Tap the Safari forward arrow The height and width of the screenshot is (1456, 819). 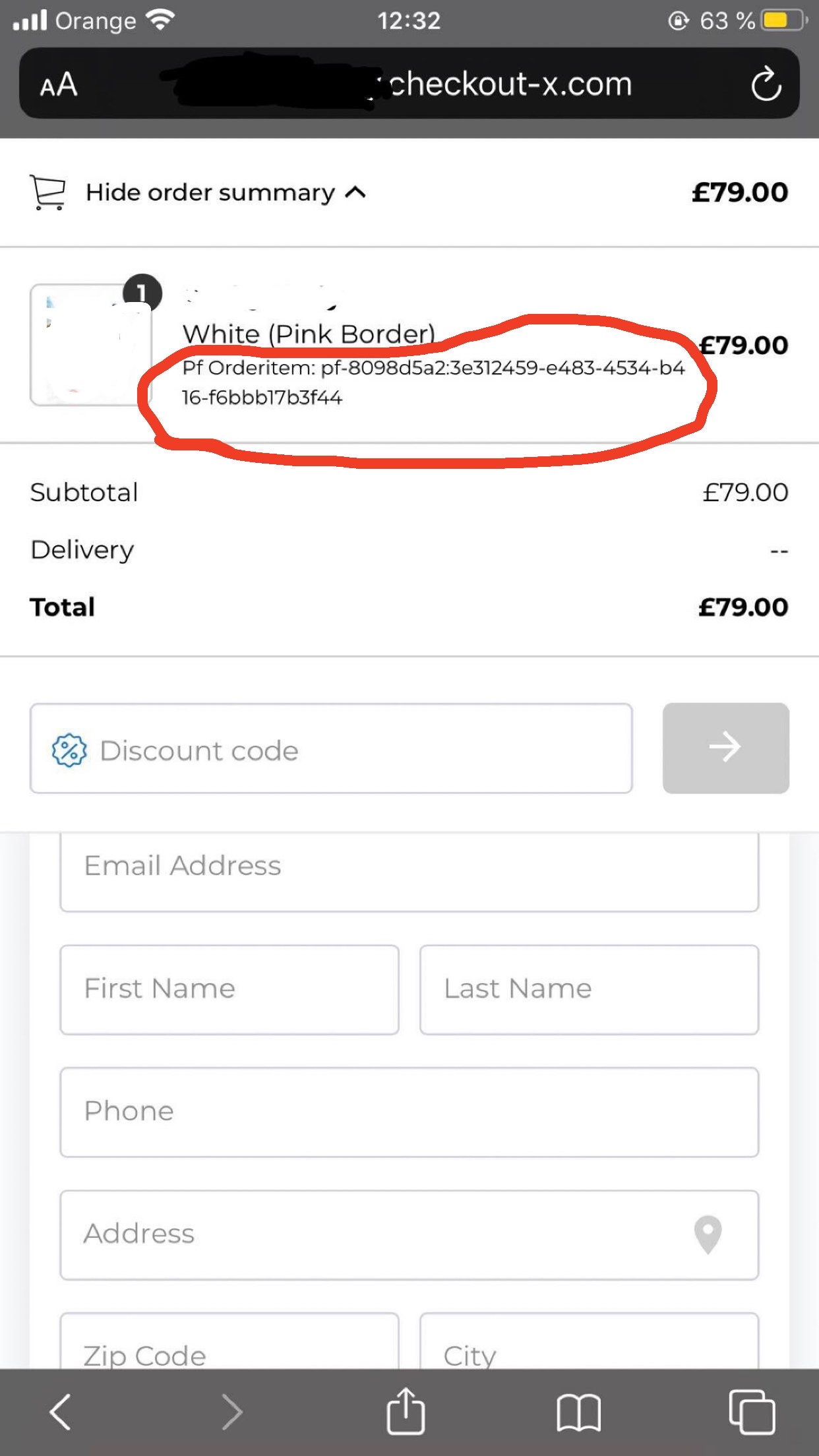point(231,1412)
